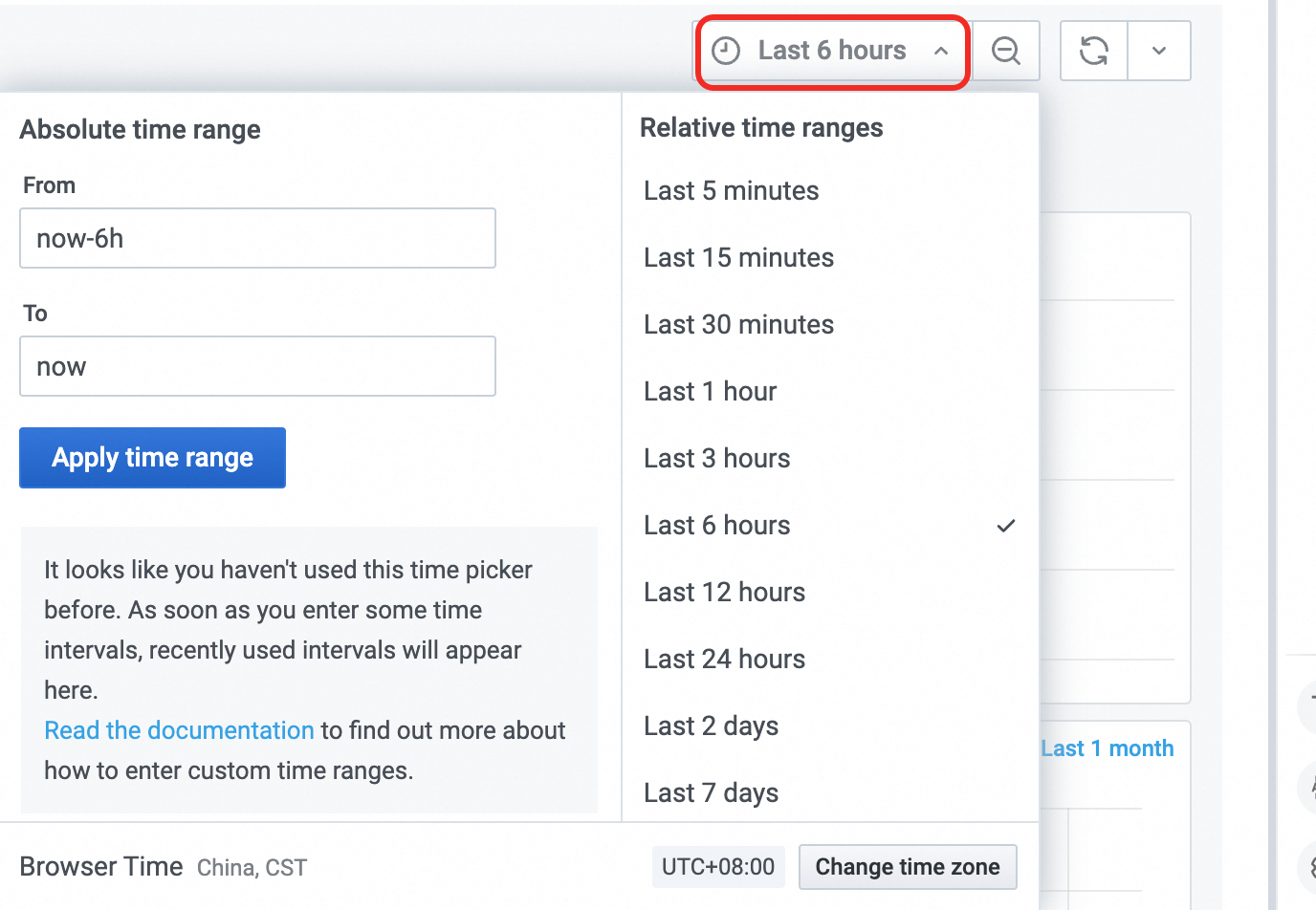Viewport: 1316px width, 910px height.
Task: Click the To time input field
Action: click(257, 366)
